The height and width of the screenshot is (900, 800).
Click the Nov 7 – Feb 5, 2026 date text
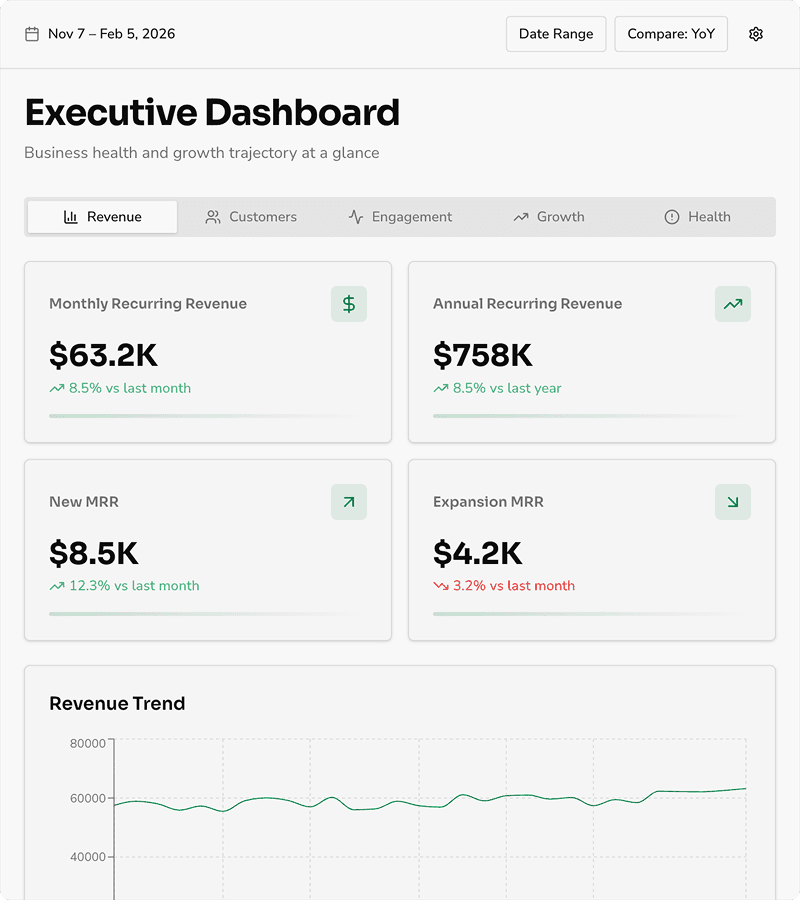pos(111,34)
